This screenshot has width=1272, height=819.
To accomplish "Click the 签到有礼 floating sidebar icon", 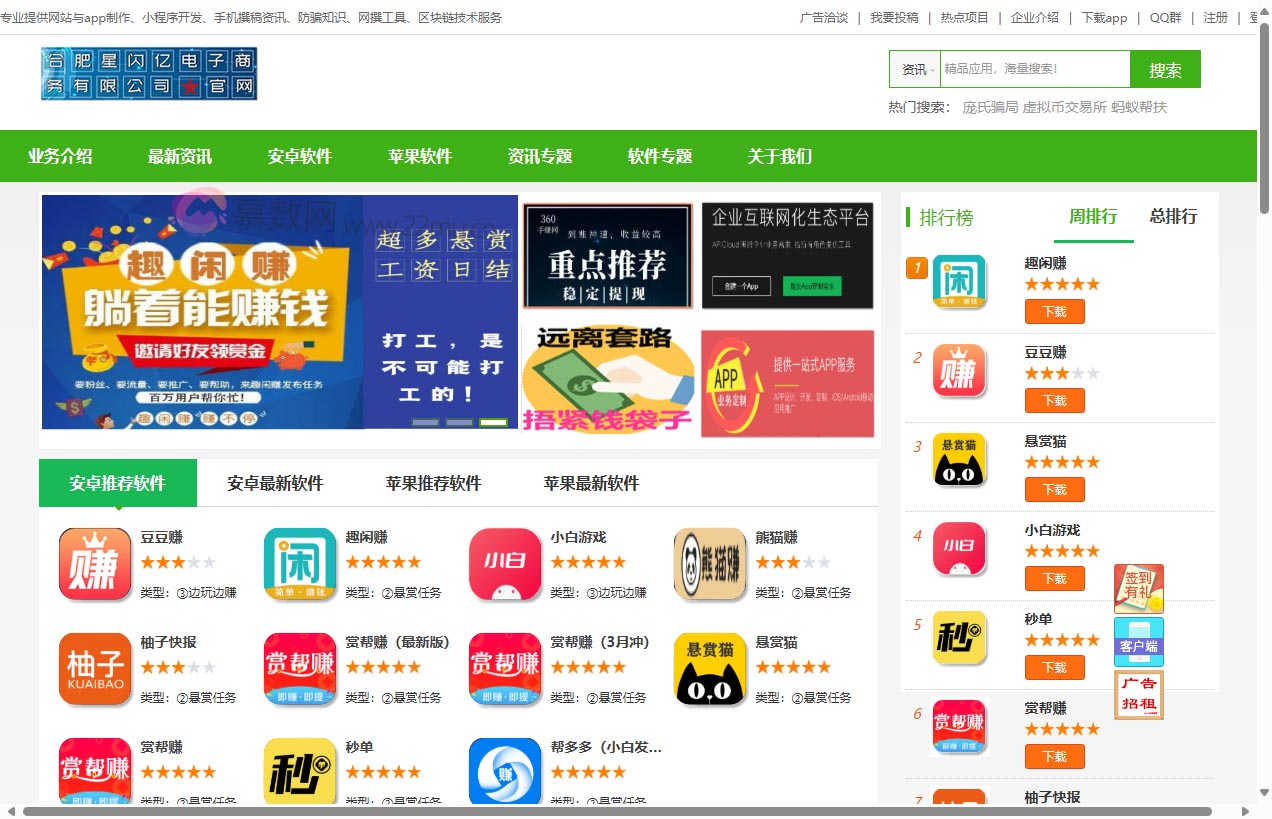I will 1139,589.
